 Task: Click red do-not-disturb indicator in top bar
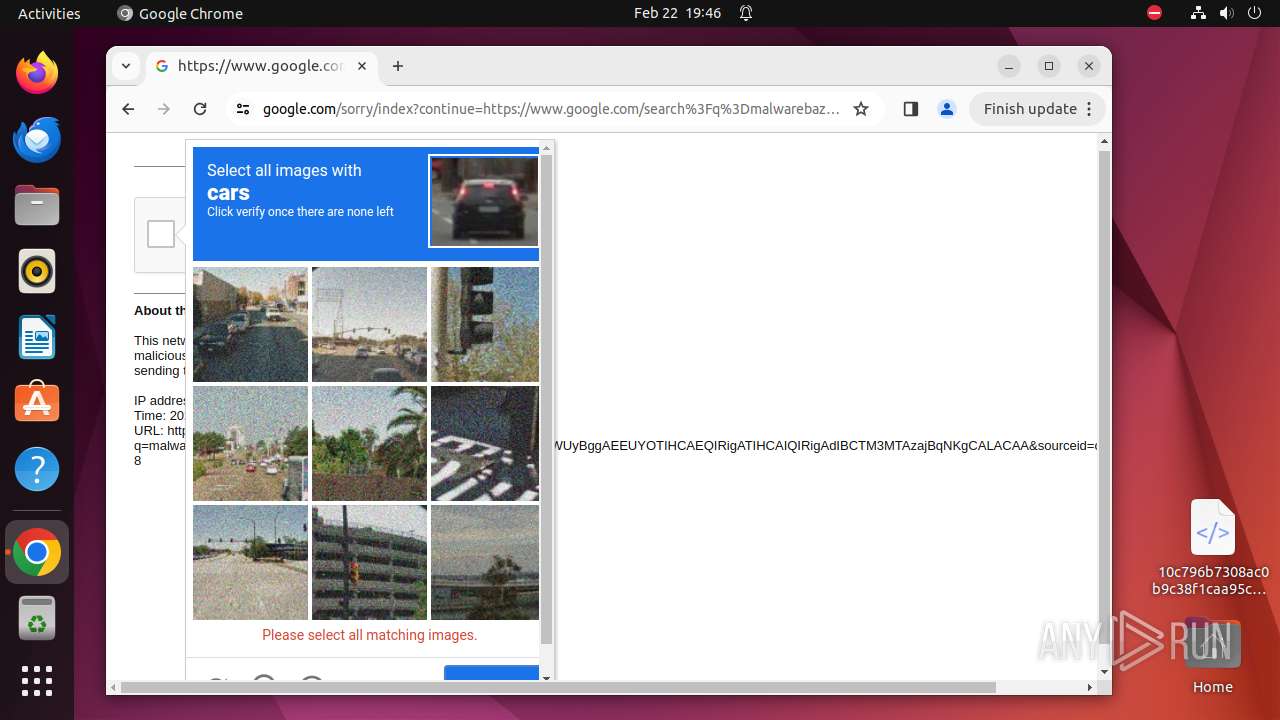point(1154,13)
